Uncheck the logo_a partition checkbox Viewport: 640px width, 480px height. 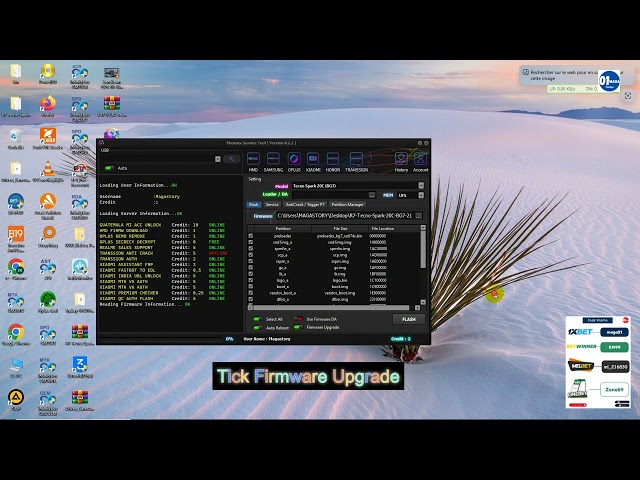coord(251,280)
